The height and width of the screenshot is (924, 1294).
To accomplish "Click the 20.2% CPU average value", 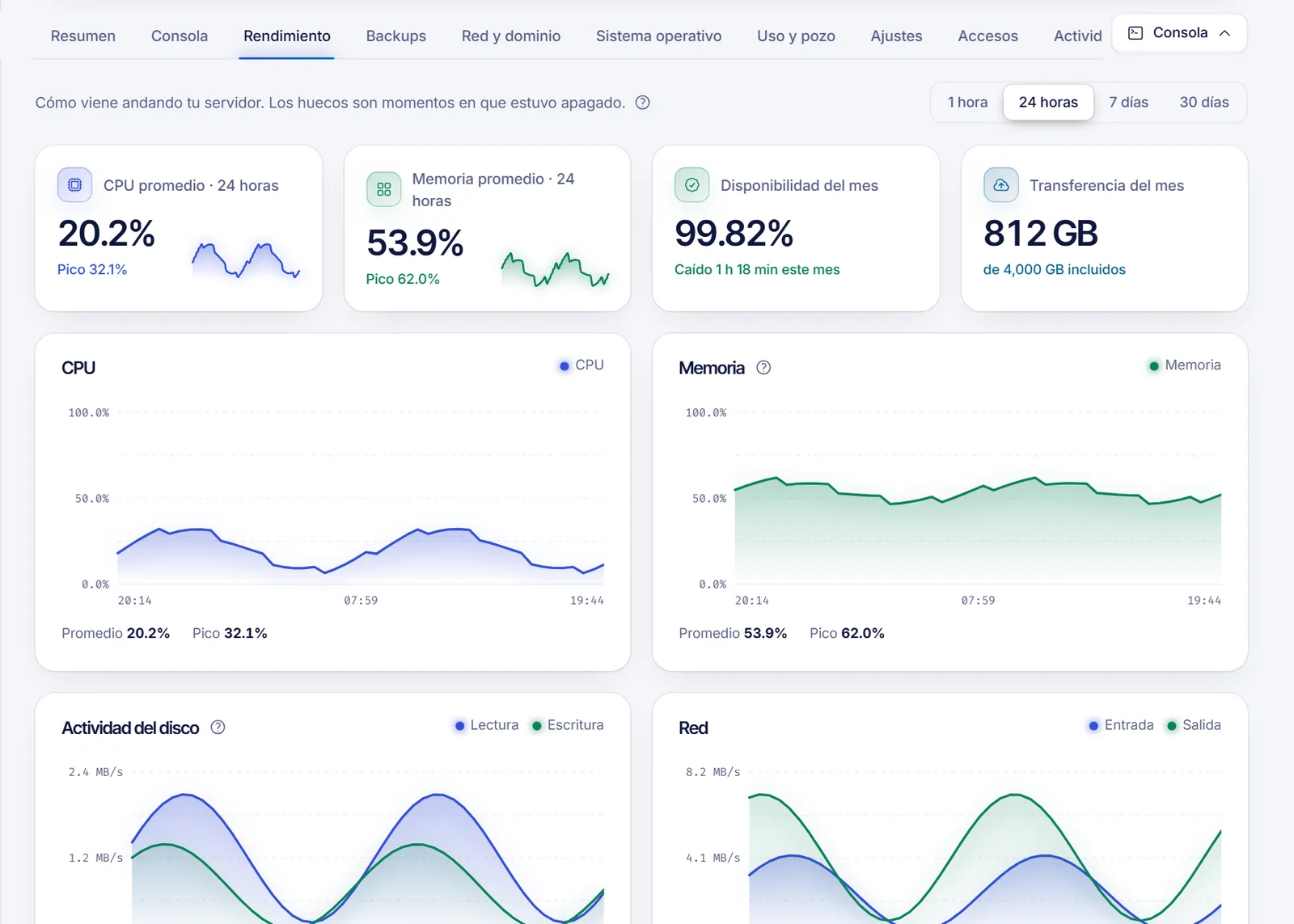I will pyautogui.click(x=106, y=234).
